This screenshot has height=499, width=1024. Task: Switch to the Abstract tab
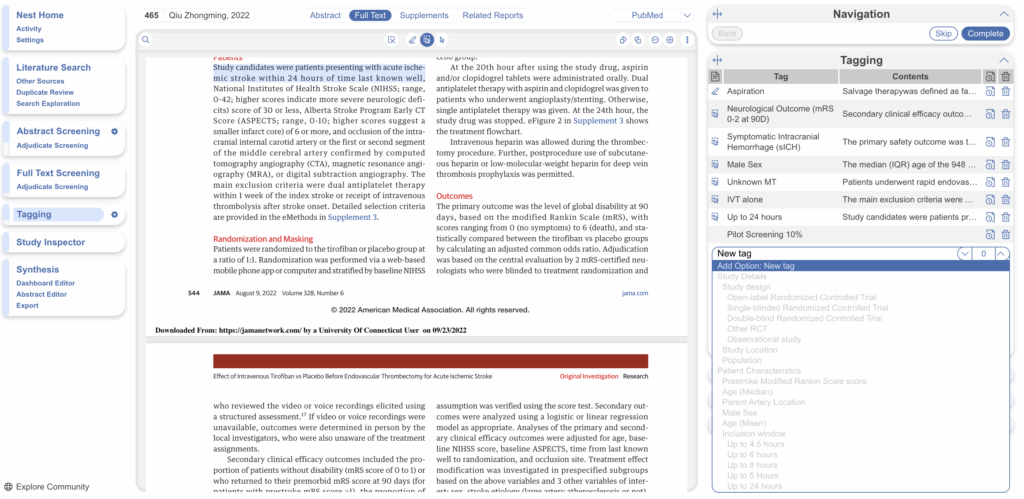click(325, 15)
